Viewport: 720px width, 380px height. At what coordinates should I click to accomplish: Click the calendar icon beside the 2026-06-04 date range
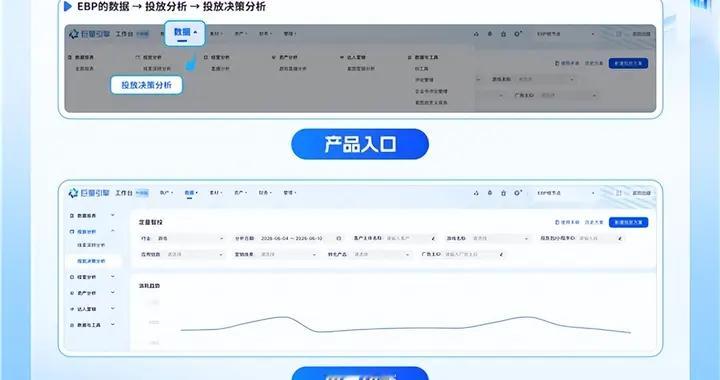[339, 239]
